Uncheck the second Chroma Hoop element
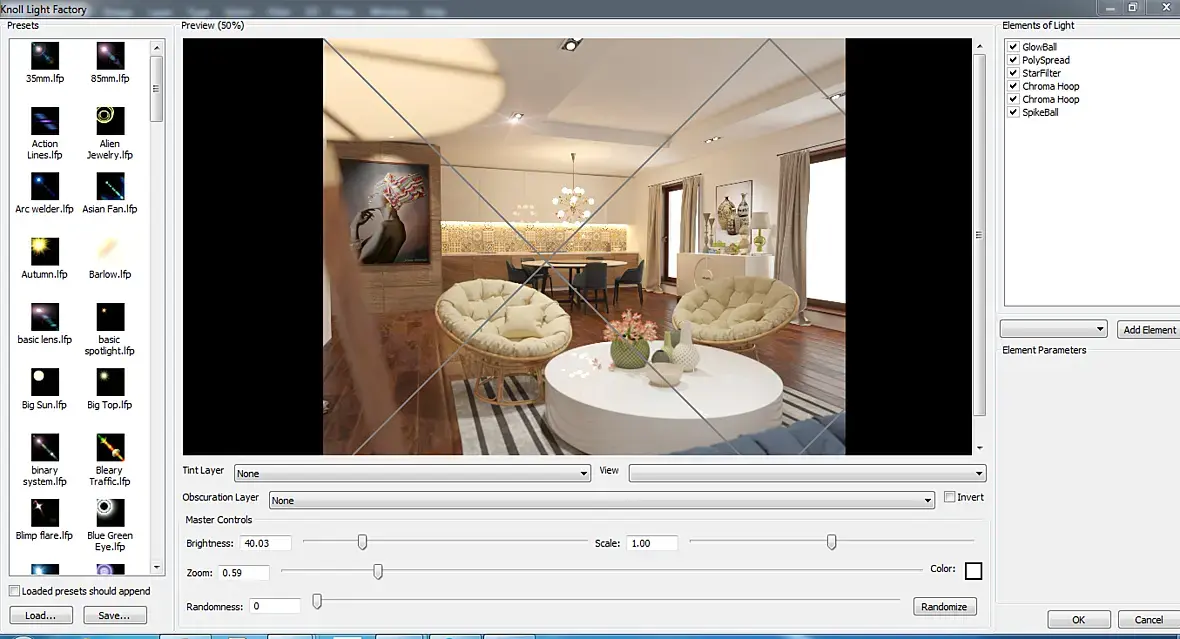This screenshot has width=1180, height=639. (x=1013, y=99)
